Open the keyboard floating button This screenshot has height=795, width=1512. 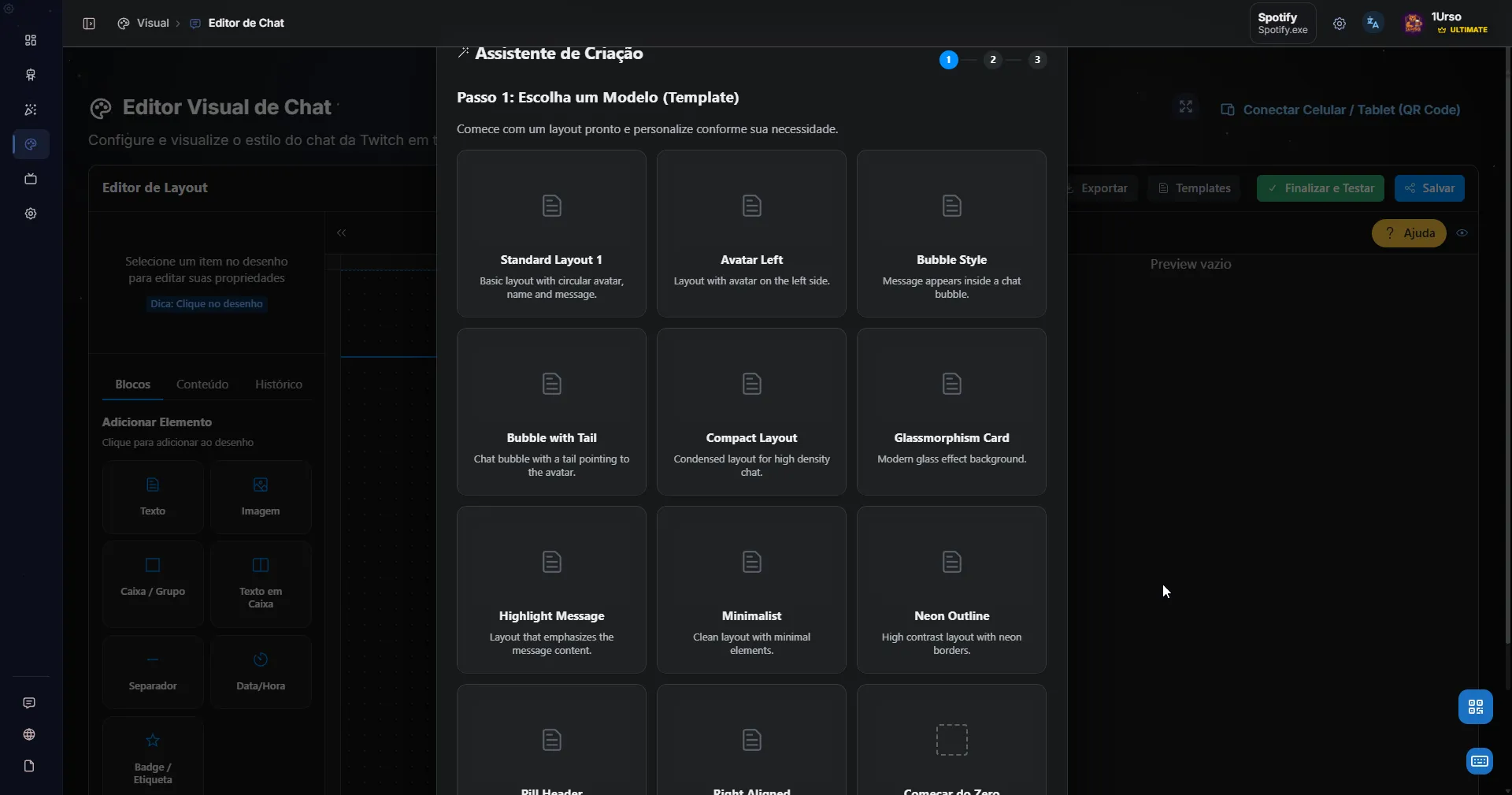coord(1479,761)
